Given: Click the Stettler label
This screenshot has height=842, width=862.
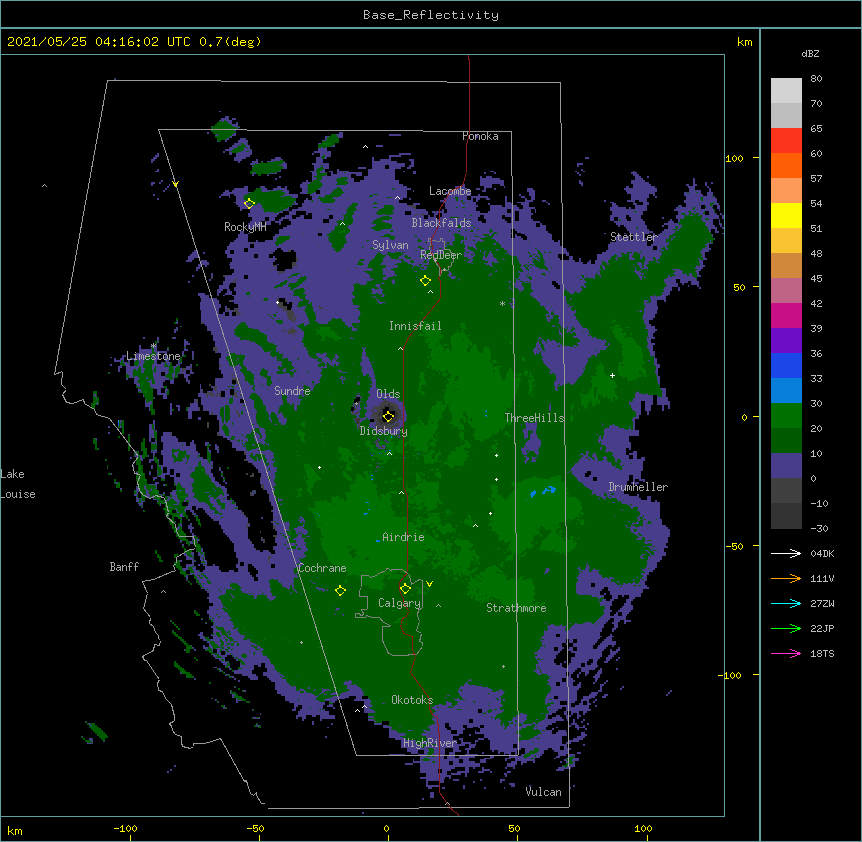Looking at the screenshot, I should click(634, 237).
